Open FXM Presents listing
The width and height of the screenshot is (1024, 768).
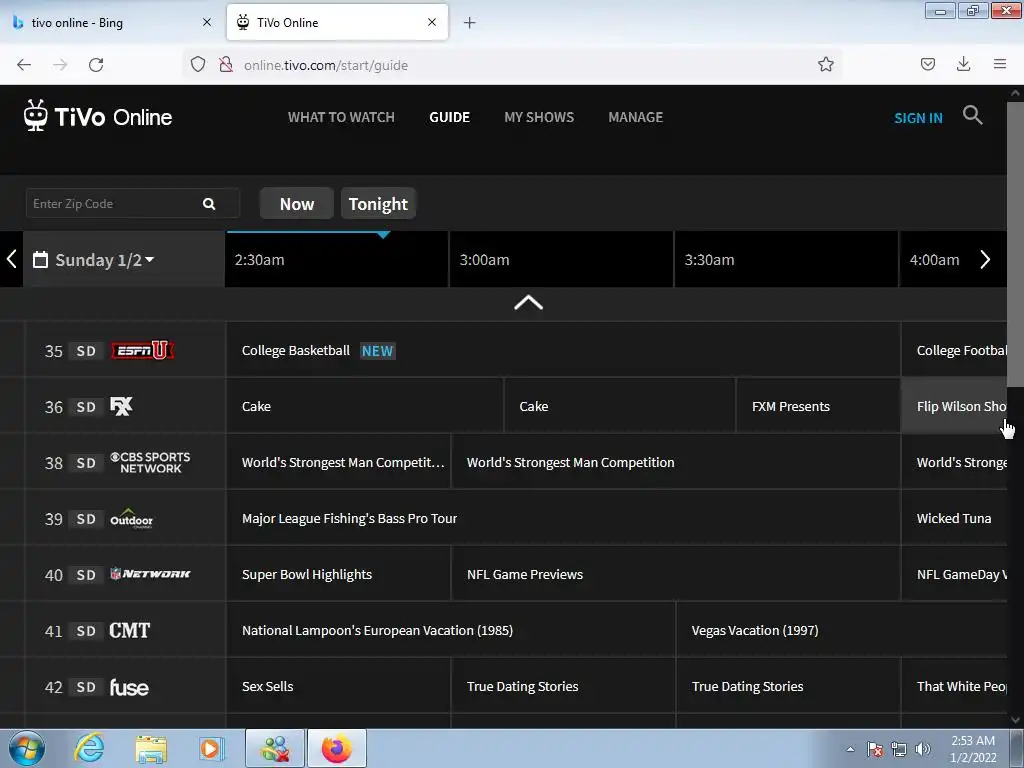point(818,406)
